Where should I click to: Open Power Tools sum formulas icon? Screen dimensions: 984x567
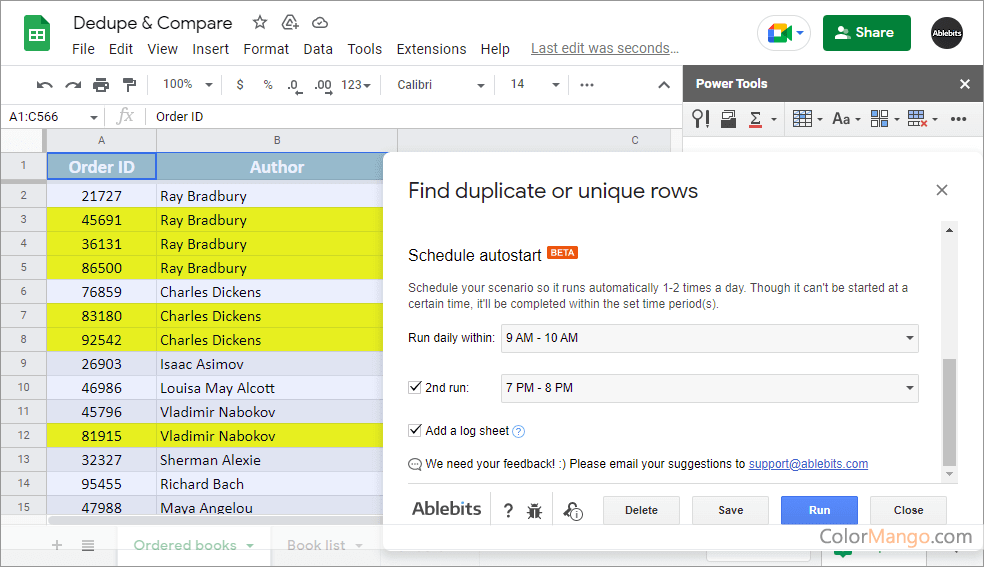(x=756, y=119)
